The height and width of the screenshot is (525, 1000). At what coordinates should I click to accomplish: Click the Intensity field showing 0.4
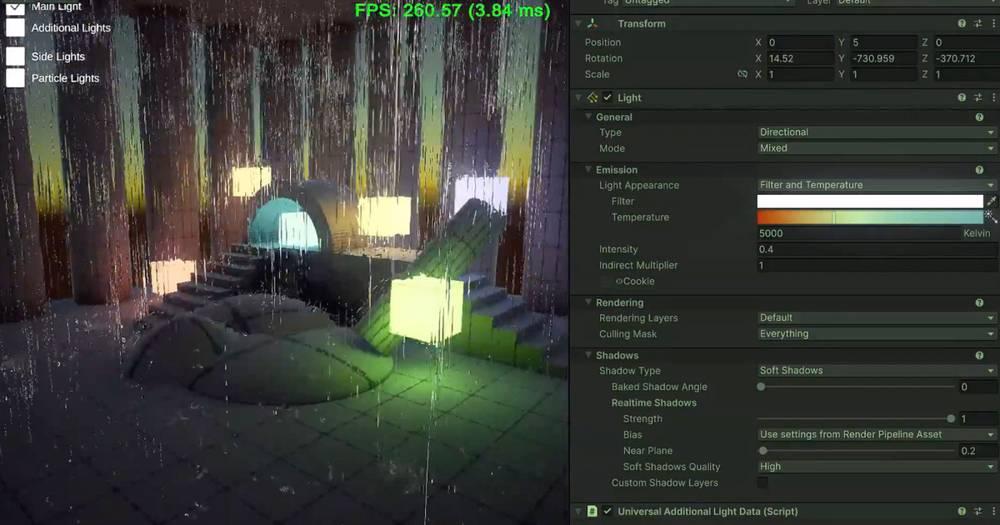pyautogui.click(x=877, y=249)
